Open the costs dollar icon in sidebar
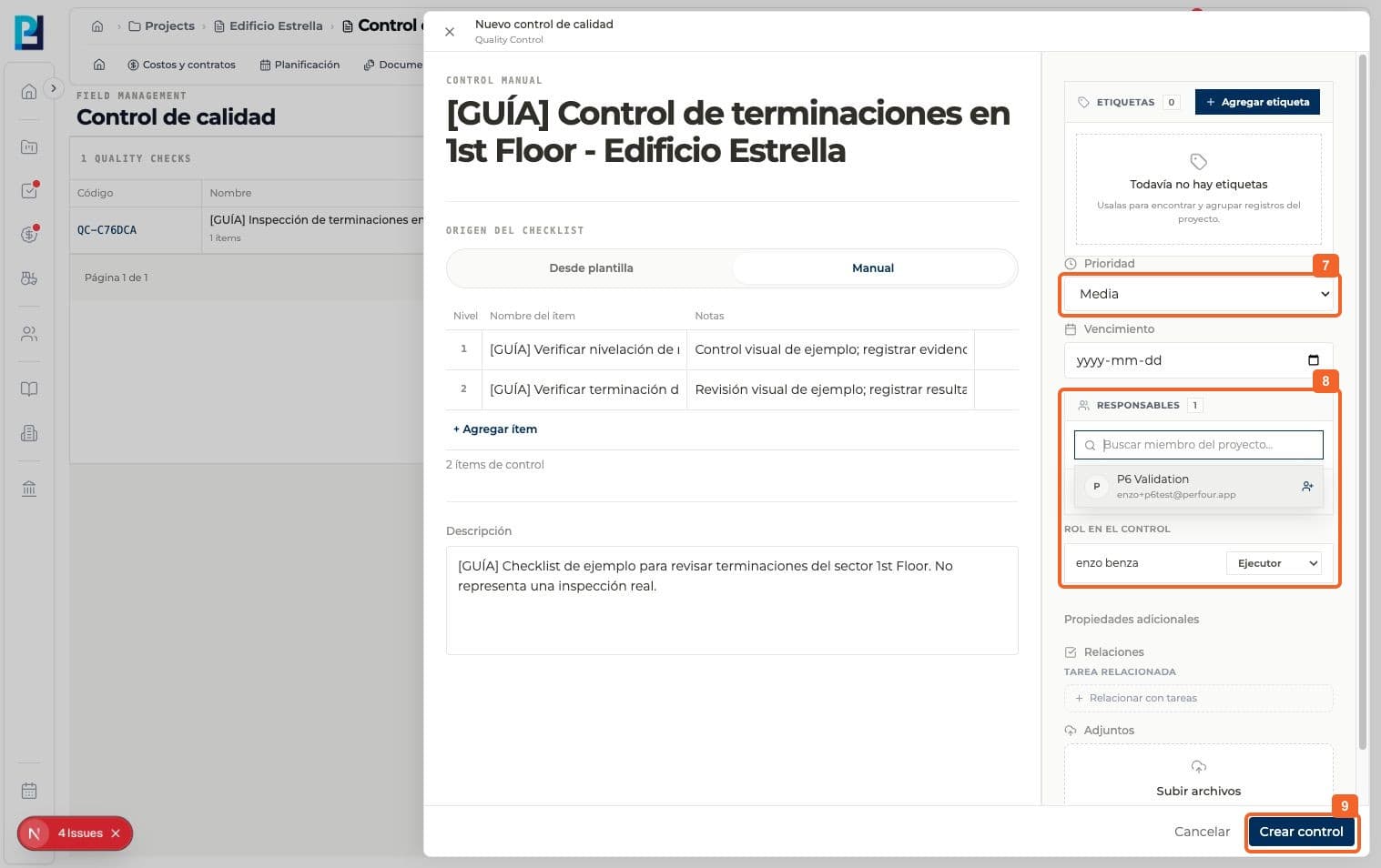Screen dimensions: 1381x868 coord(29,234)
